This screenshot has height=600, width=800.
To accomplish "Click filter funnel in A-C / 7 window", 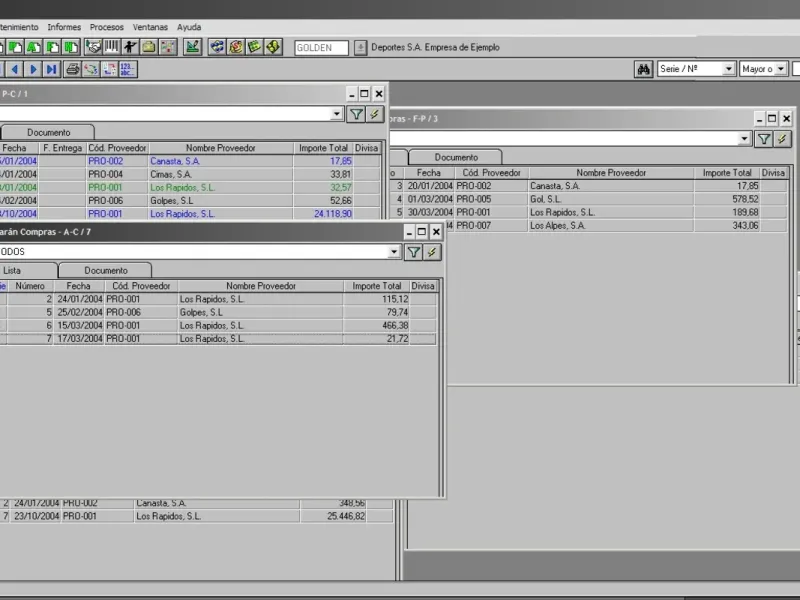I will (x=413, y=252).
